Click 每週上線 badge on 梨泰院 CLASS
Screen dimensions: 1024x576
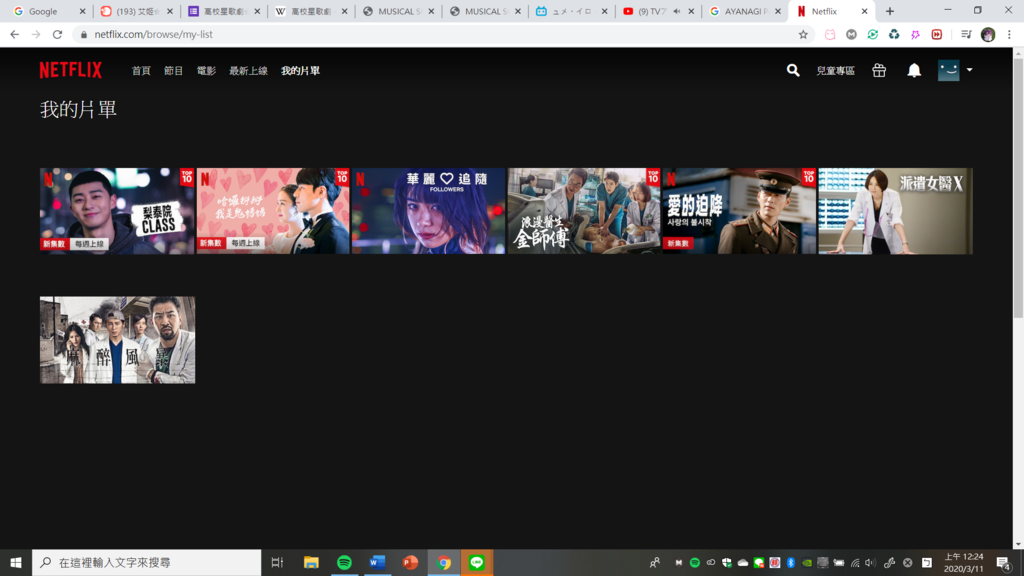click(89, 244)
